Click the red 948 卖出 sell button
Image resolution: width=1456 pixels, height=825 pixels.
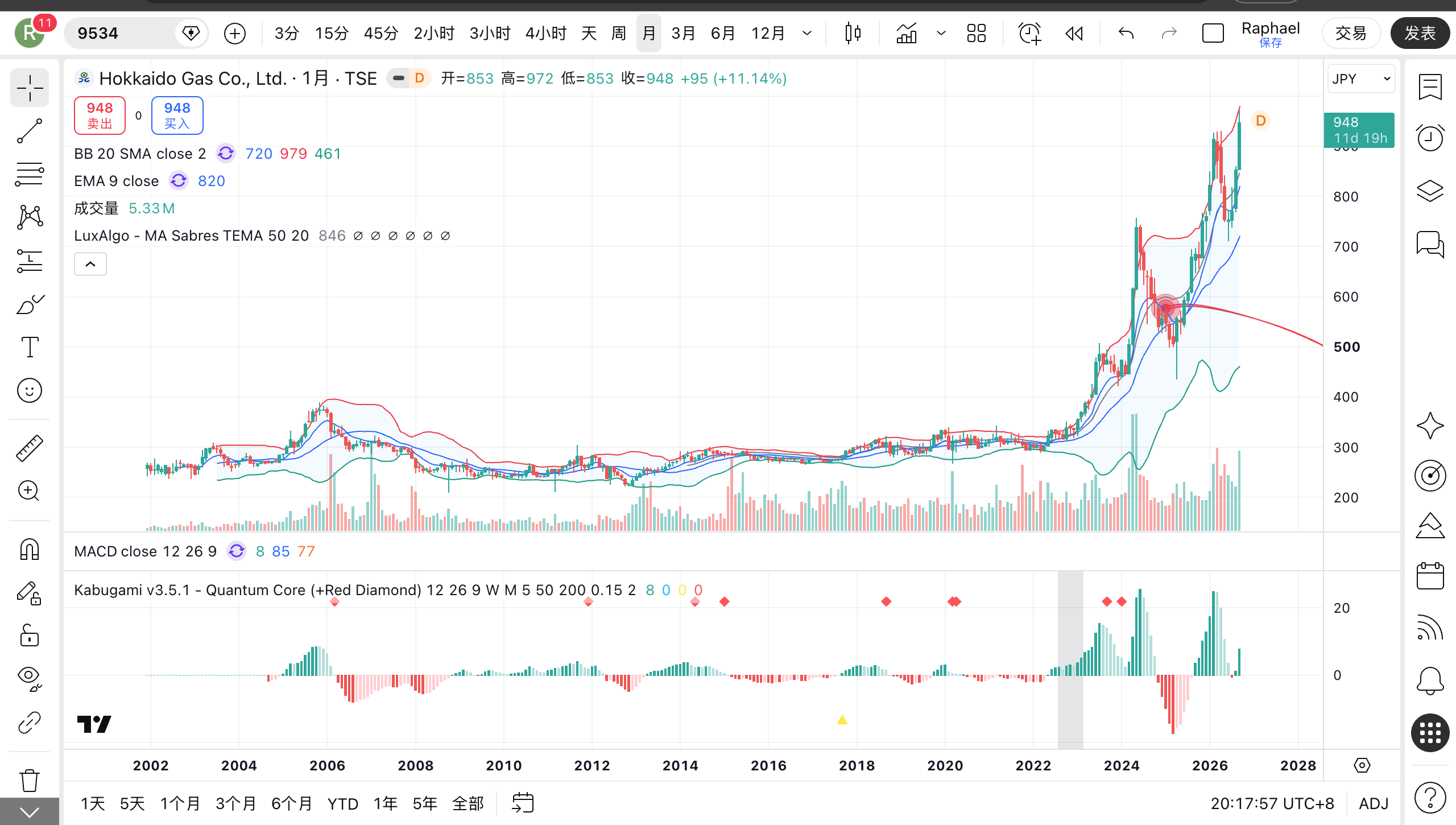click(100, 115)
